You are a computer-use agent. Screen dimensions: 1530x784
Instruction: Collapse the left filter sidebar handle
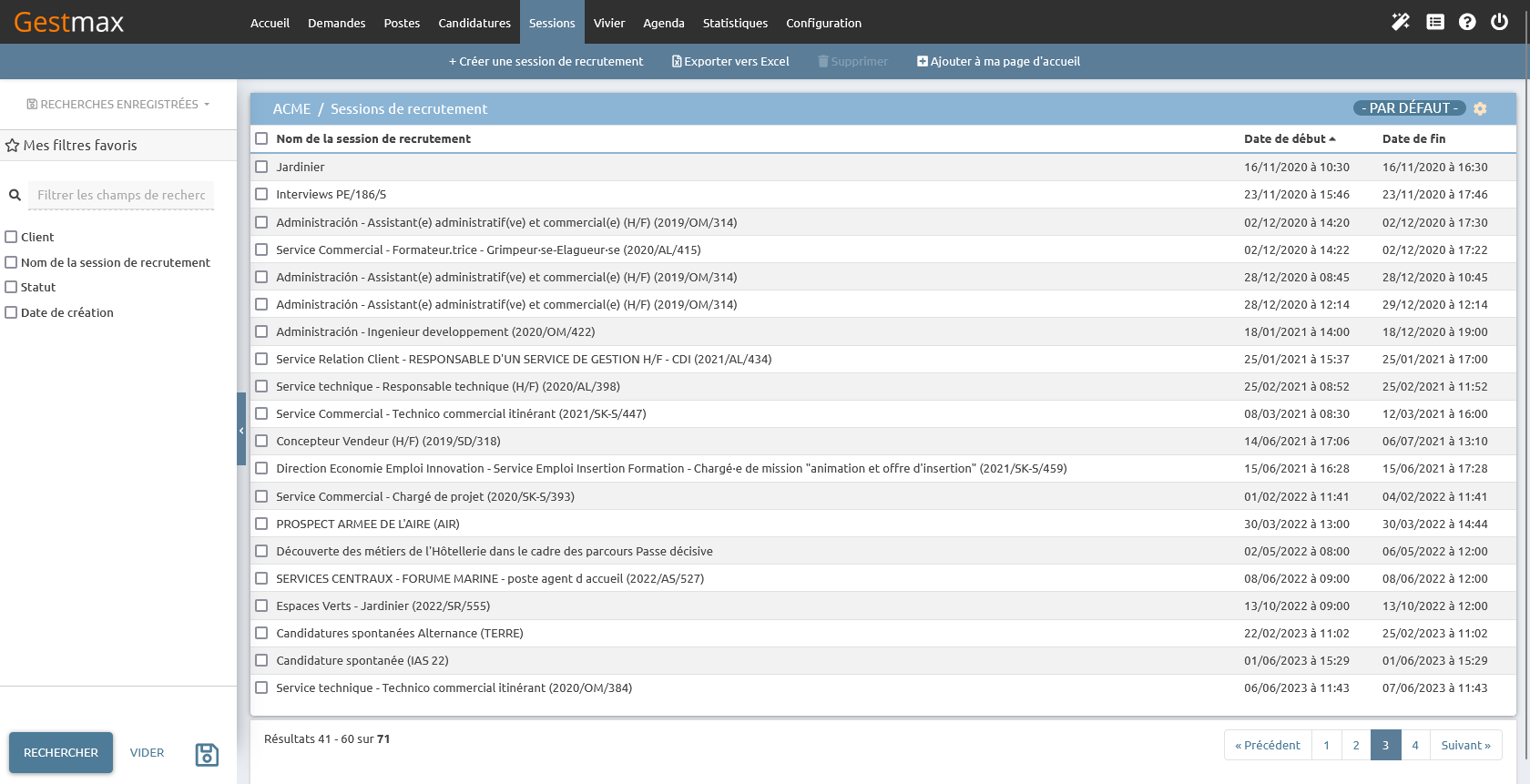(241, 430)
